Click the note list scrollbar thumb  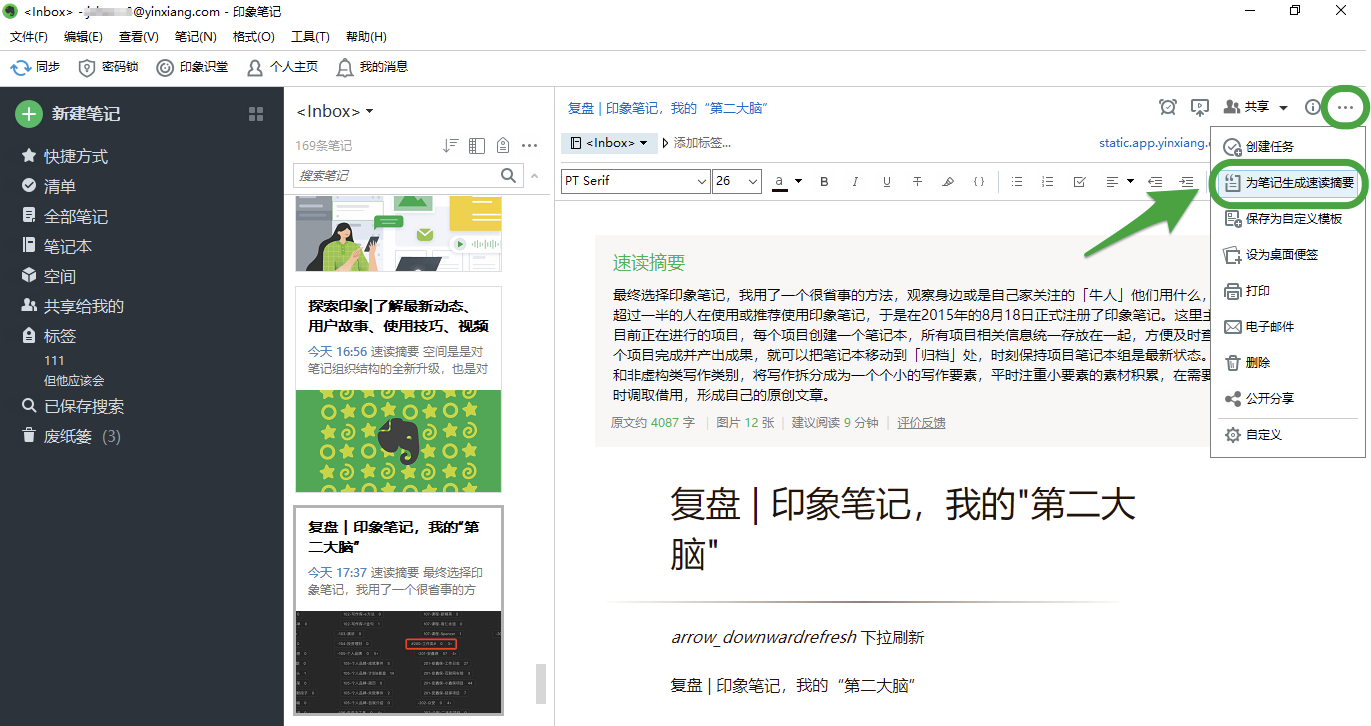[541, 684]
